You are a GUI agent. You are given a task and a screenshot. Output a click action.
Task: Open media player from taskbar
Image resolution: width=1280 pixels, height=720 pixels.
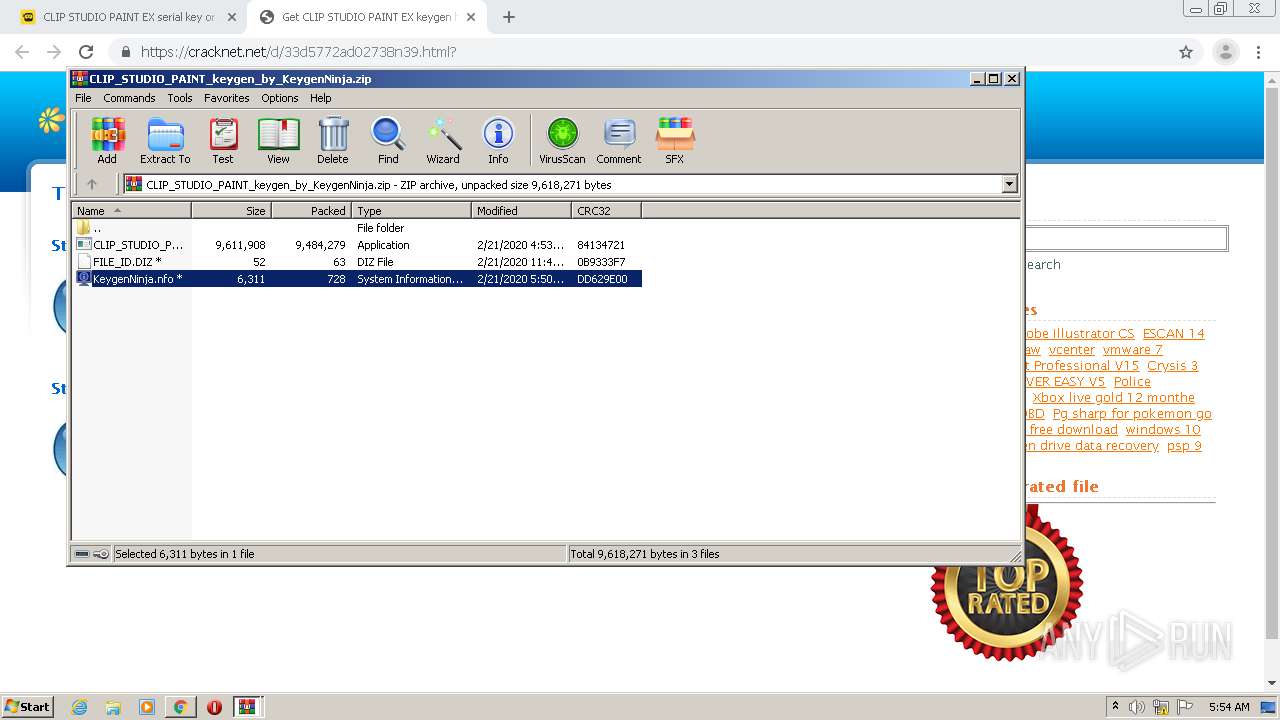click(x=147, y=707)
